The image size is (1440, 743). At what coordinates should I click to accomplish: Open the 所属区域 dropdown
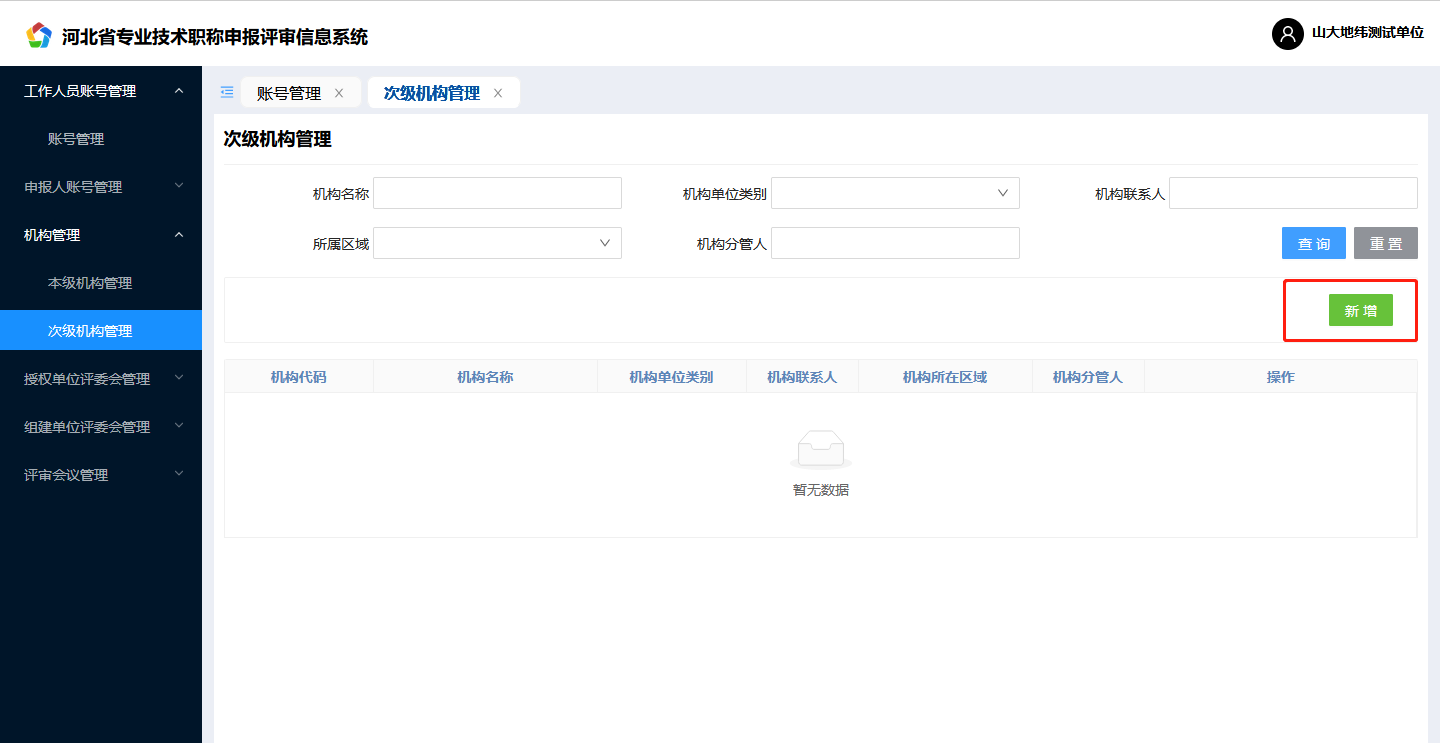coord(497,242)
